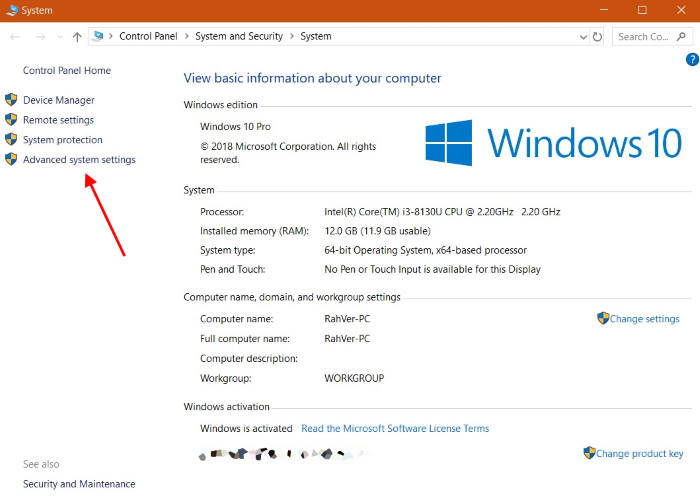Click the shield icon beside Advanced system settings
The image size is (700, 504).
11,159
